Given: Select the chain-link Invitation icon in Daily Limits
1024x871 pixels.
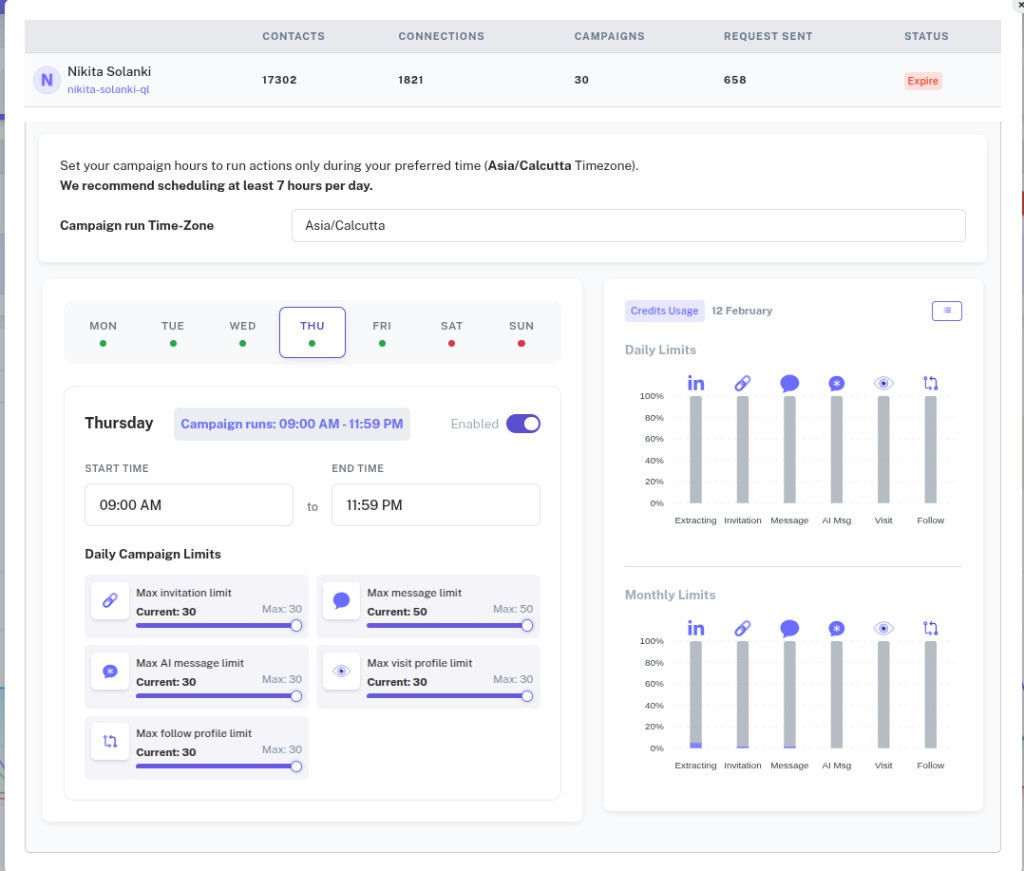Looking at the screenshot, I should pos(742,382).
